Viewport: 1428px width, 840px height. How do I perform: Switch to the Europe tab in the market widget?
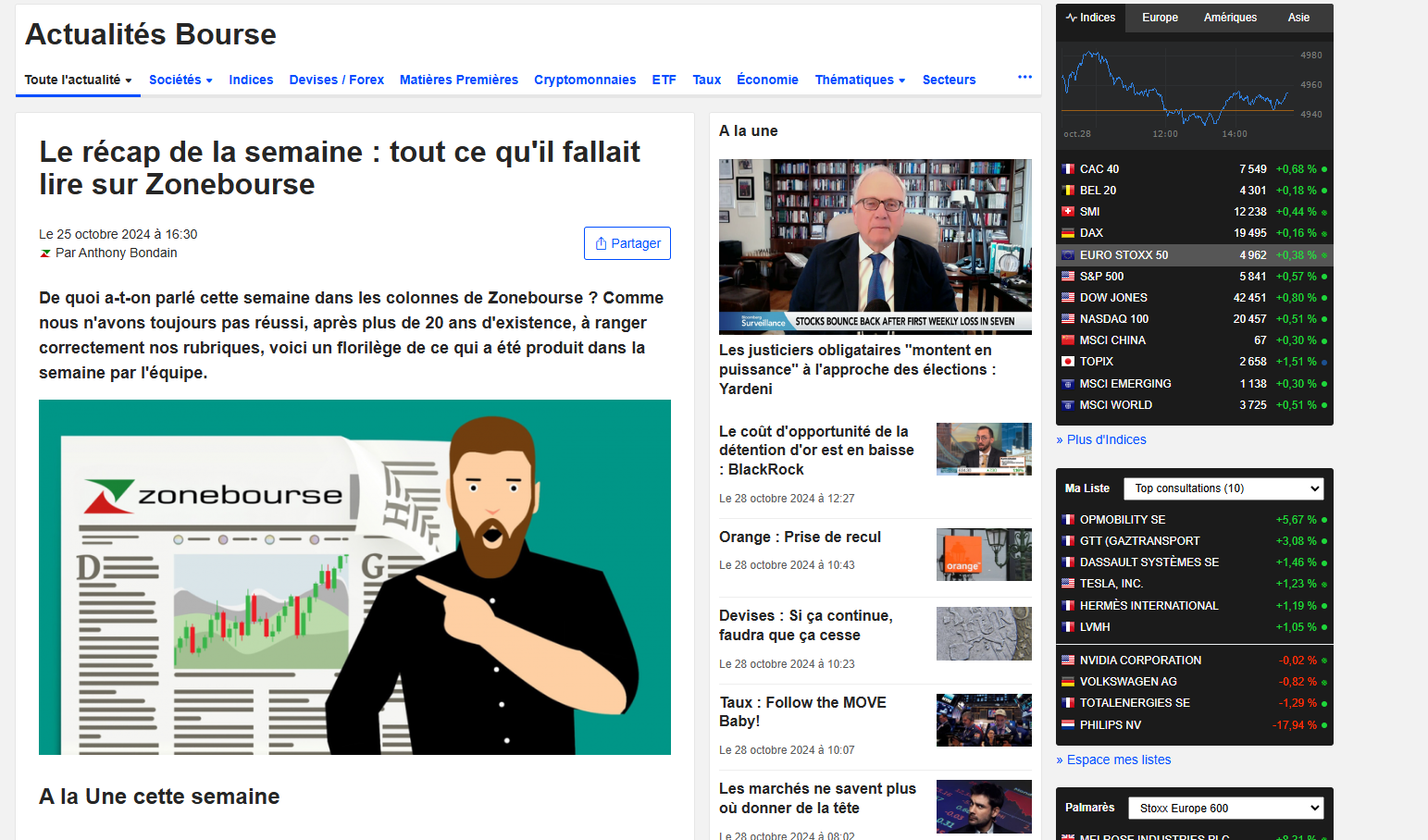click(1160, 18)
